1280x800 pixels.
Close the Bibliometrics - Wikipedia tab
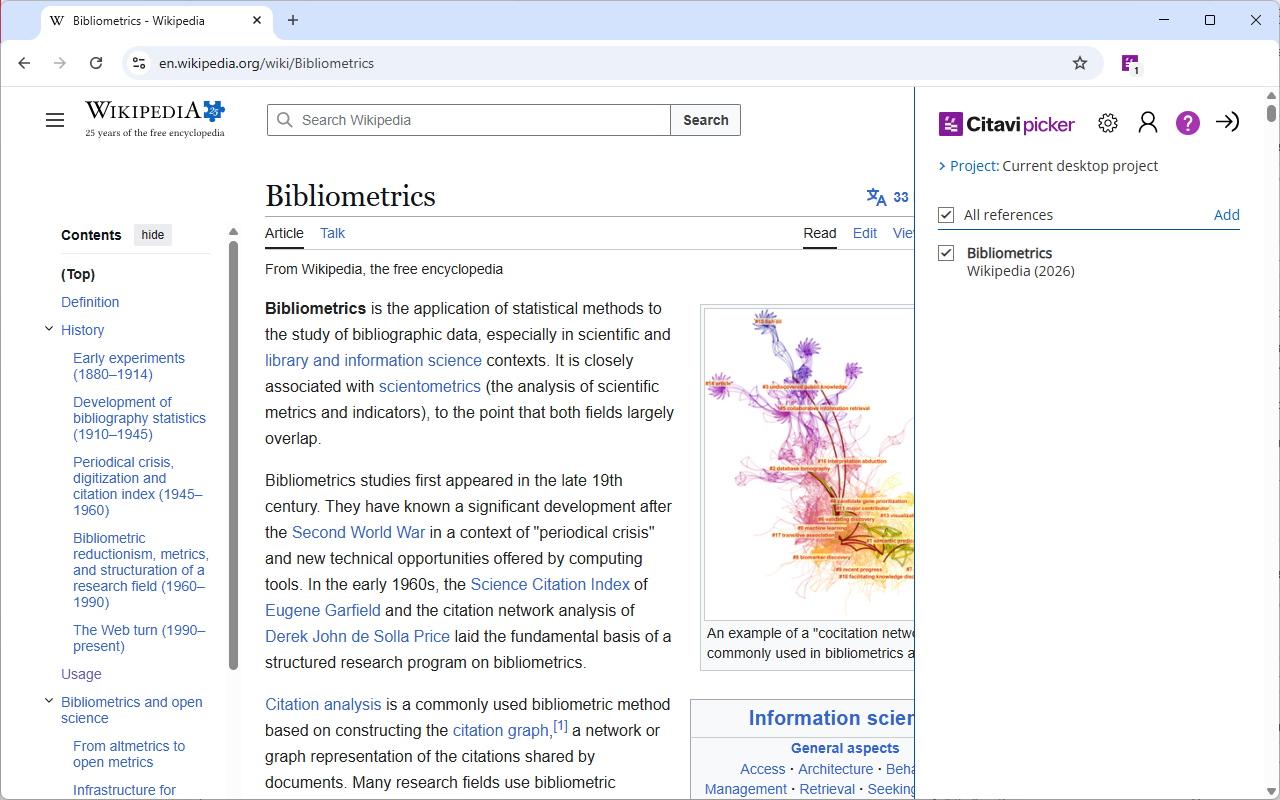[257, 20]
